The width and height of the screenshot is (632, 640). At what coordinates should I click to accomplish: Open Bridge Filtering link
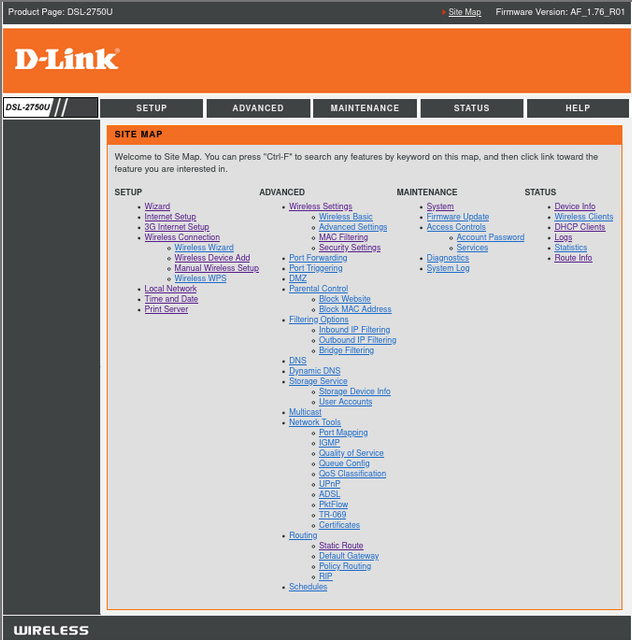click(x=346, y=350)
